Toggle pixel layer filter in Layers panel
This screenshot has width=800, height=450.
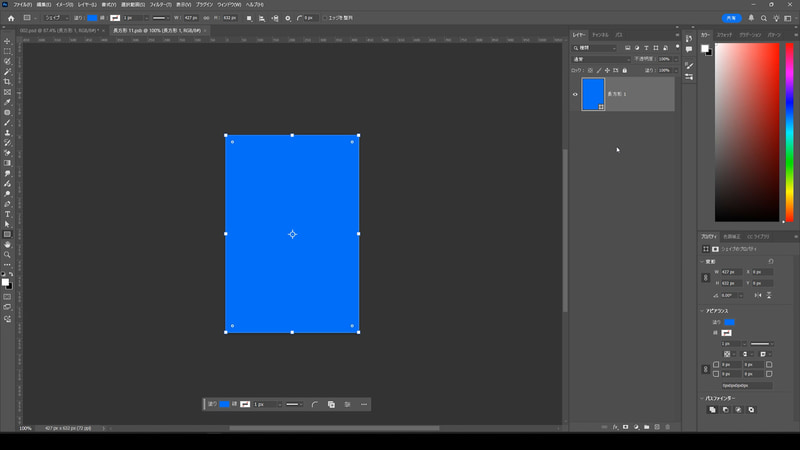tap(628, 48)
